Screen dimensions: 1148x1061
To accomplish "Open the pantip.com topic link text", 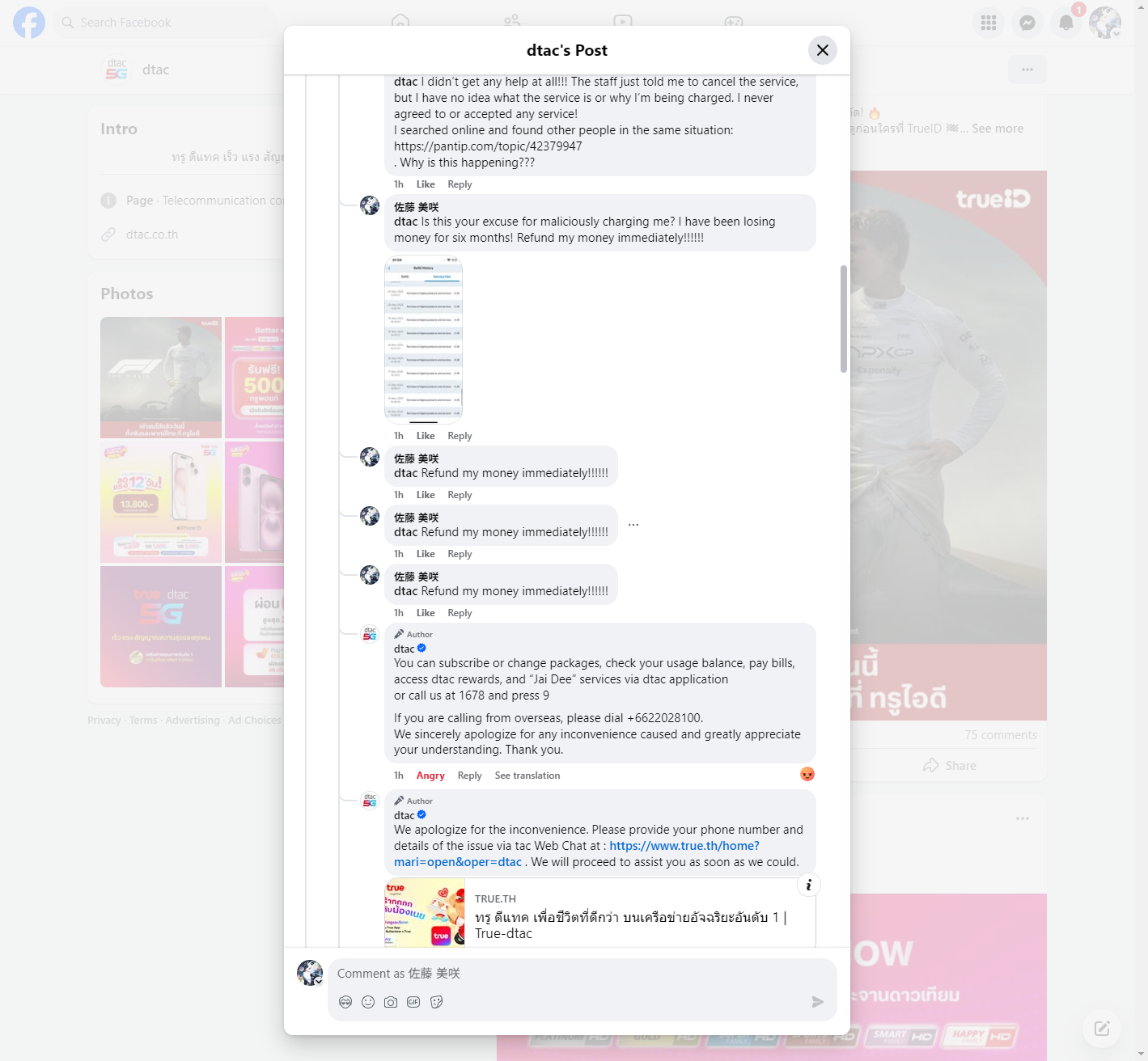I will pos(488,146).
